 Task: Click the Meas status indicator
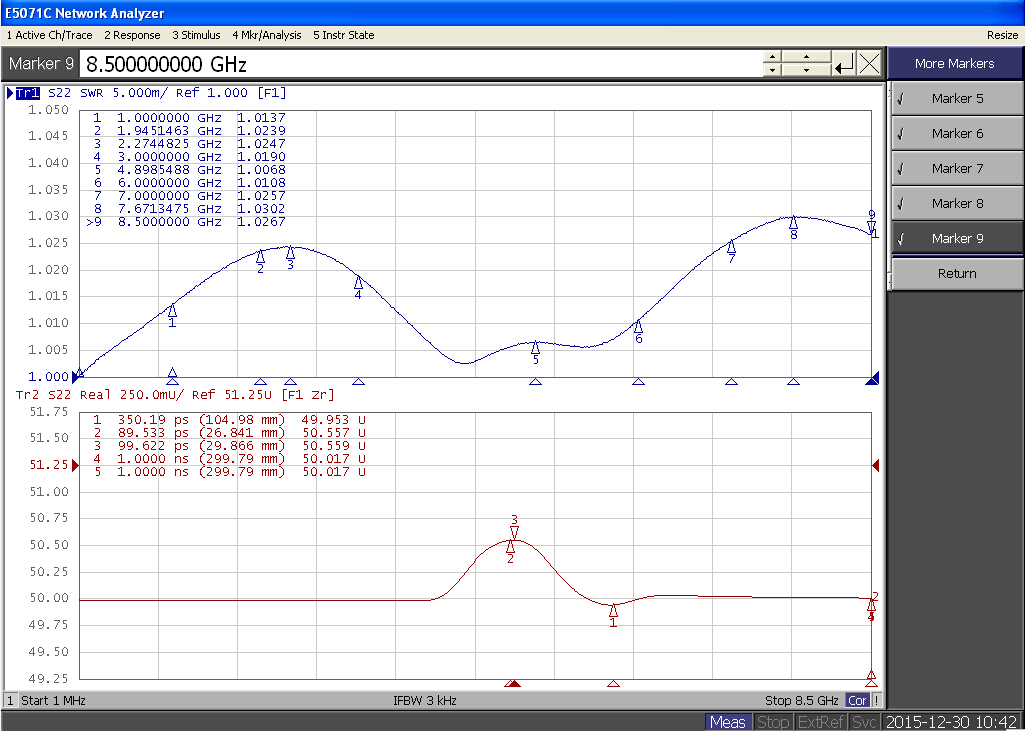pyautogui.click(x=728, y=722)
